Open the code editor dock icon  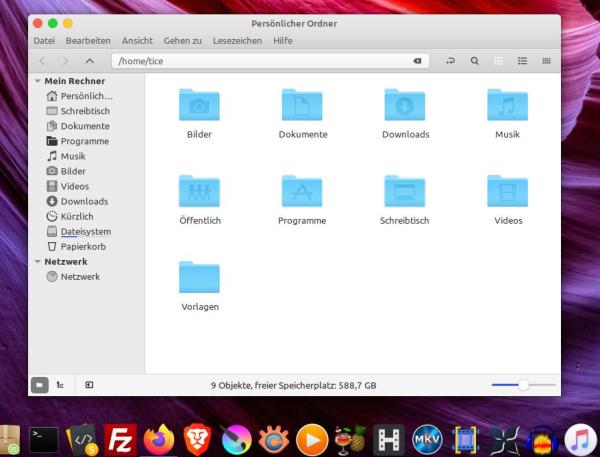click(x=82, y=440)
